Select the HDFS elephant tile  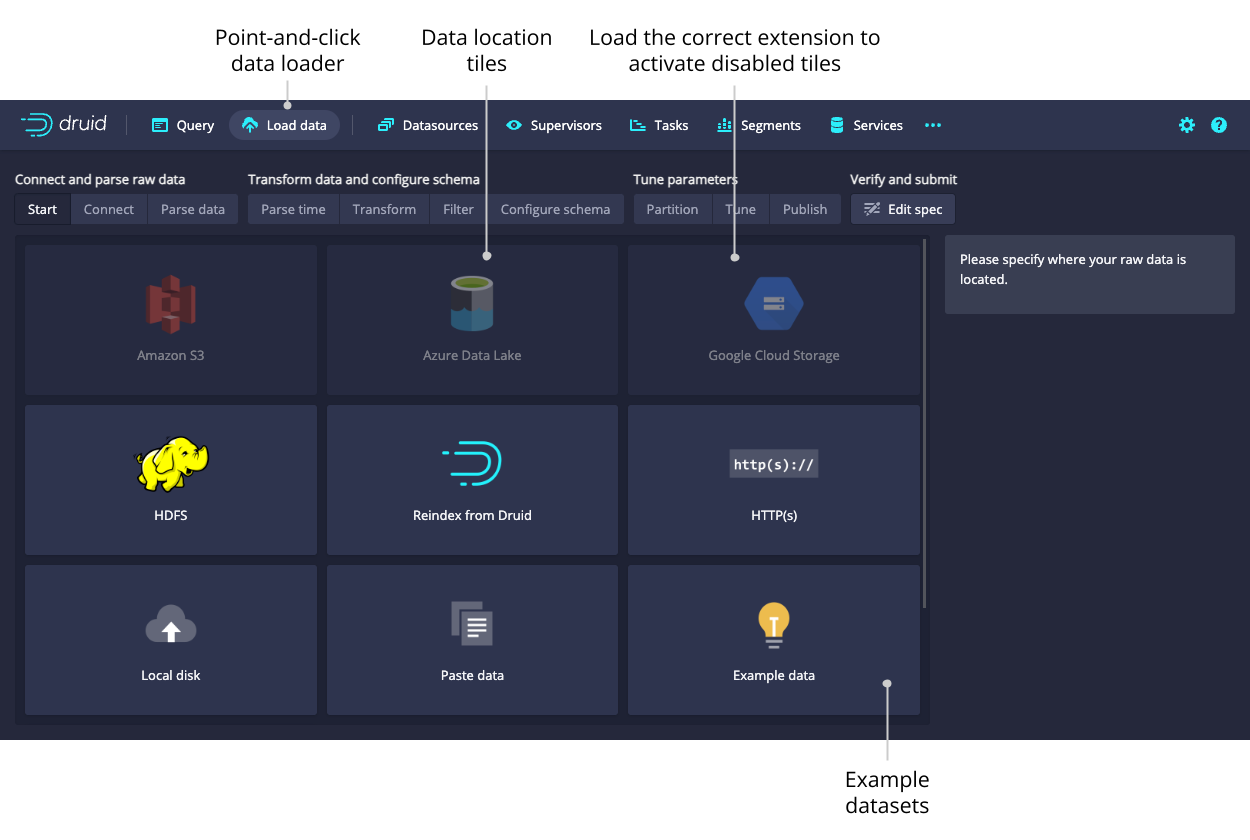tap(171, 480)
